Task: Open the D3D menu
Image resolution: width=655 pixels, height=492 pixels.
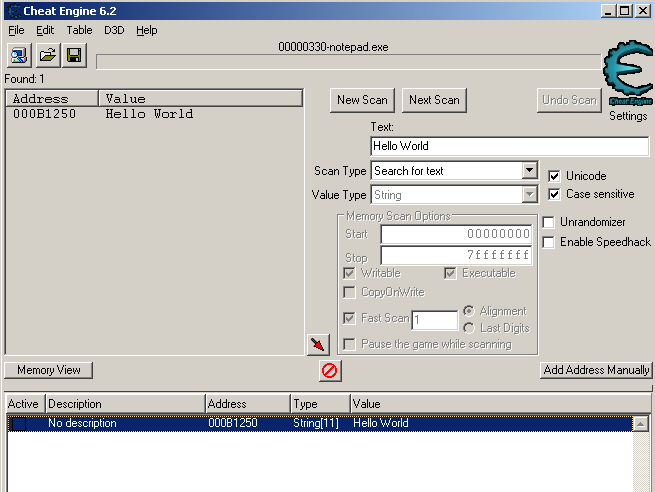Action: [x=114, y=30]
